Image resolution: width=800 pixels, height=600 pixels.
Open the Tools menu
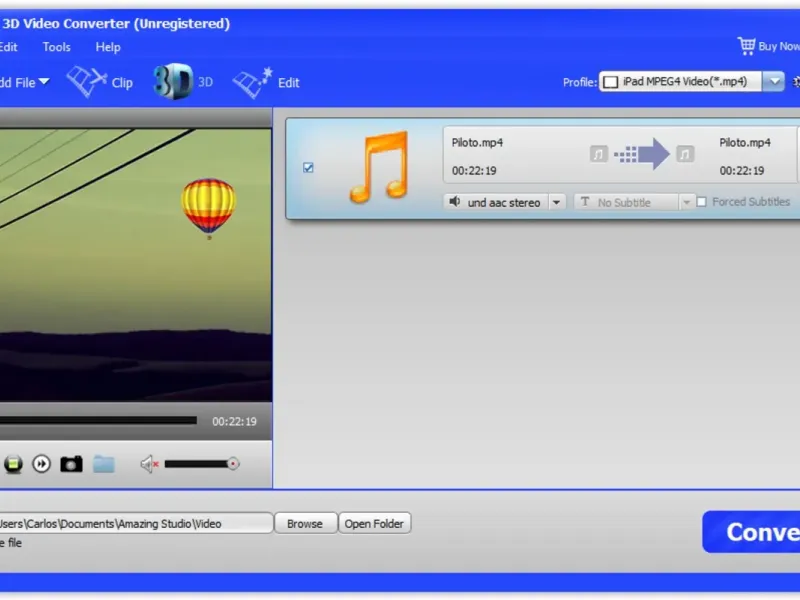click(57, 47)
